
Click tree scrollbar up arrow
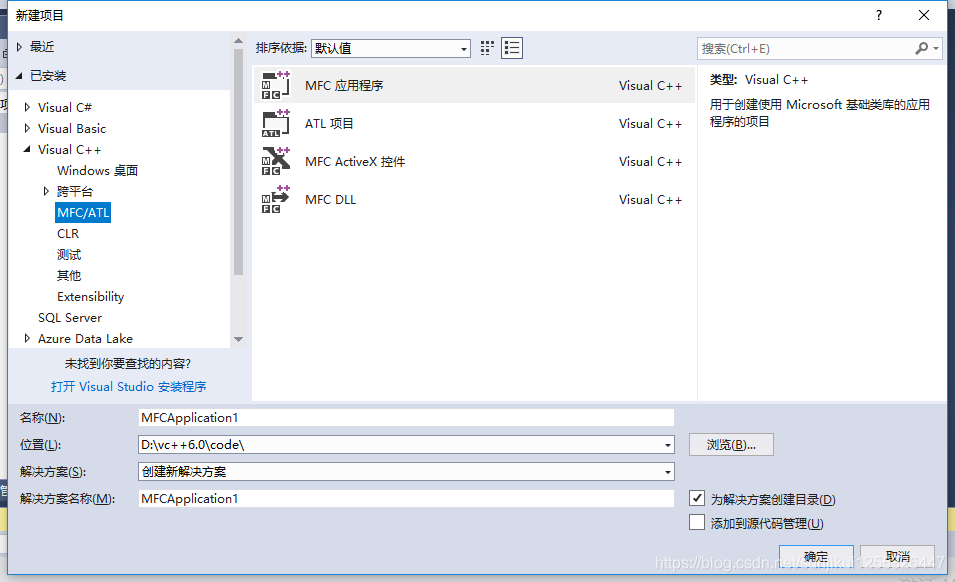coord(239,41)
